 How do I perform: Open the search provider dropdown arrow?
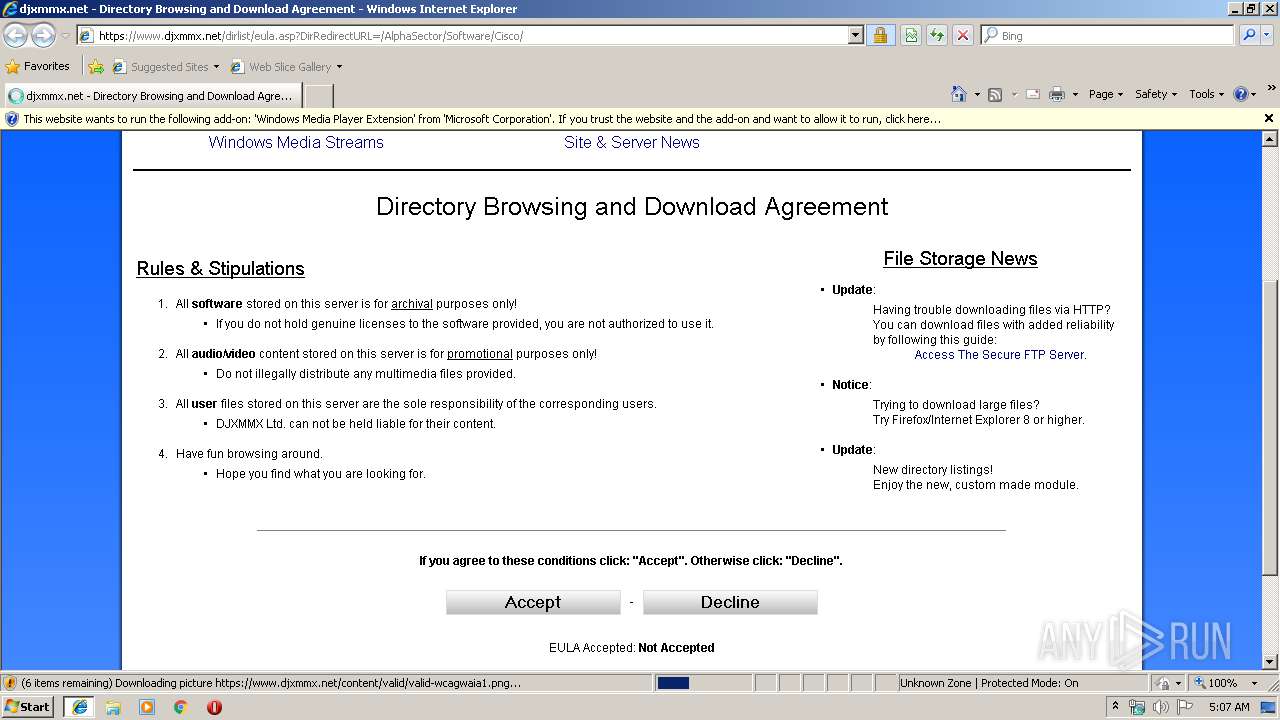click(1268, 35)
